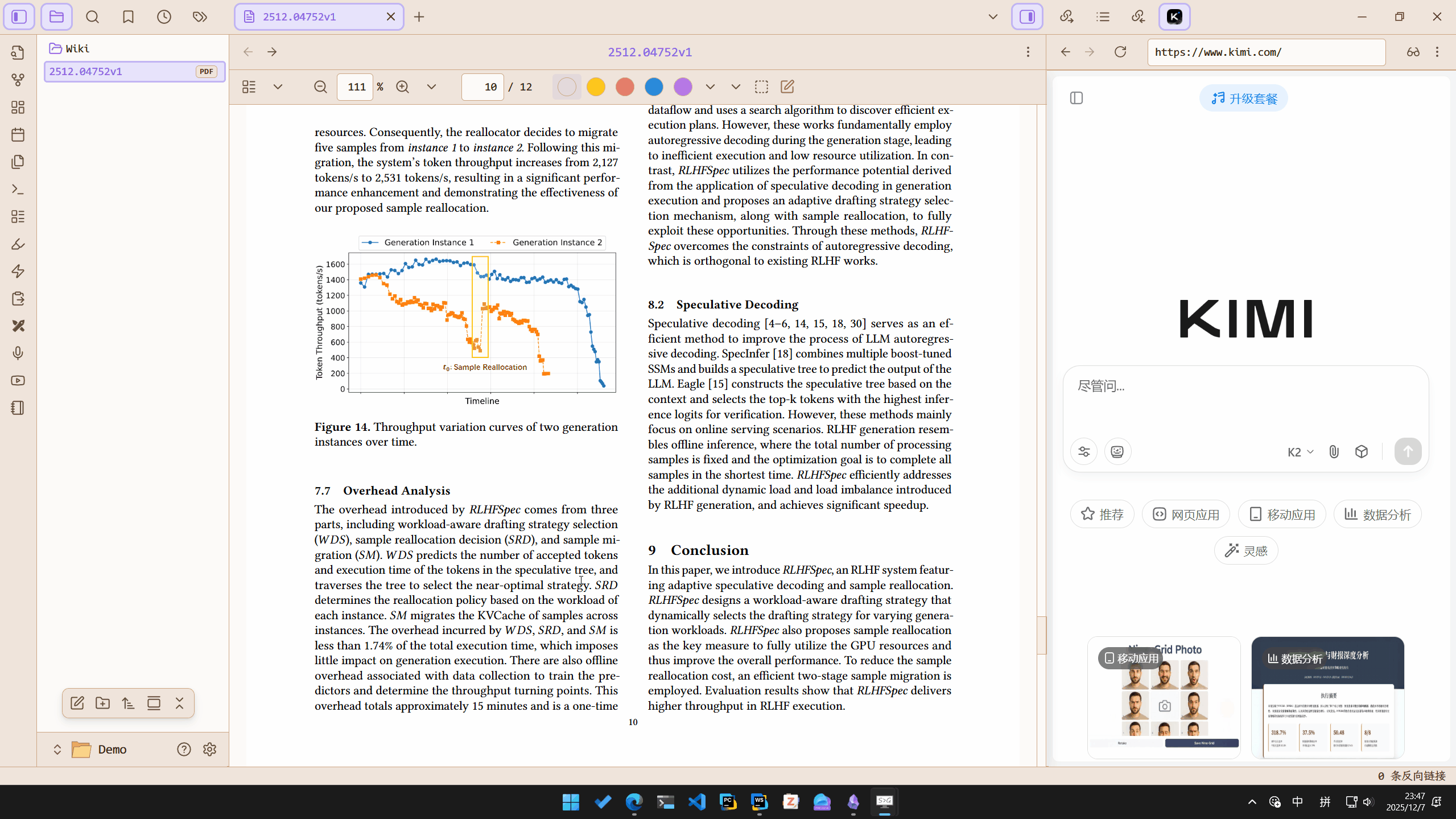Toggle the left sidebar panel
The height and width of the screenshot is (819, 1456).
19,17
